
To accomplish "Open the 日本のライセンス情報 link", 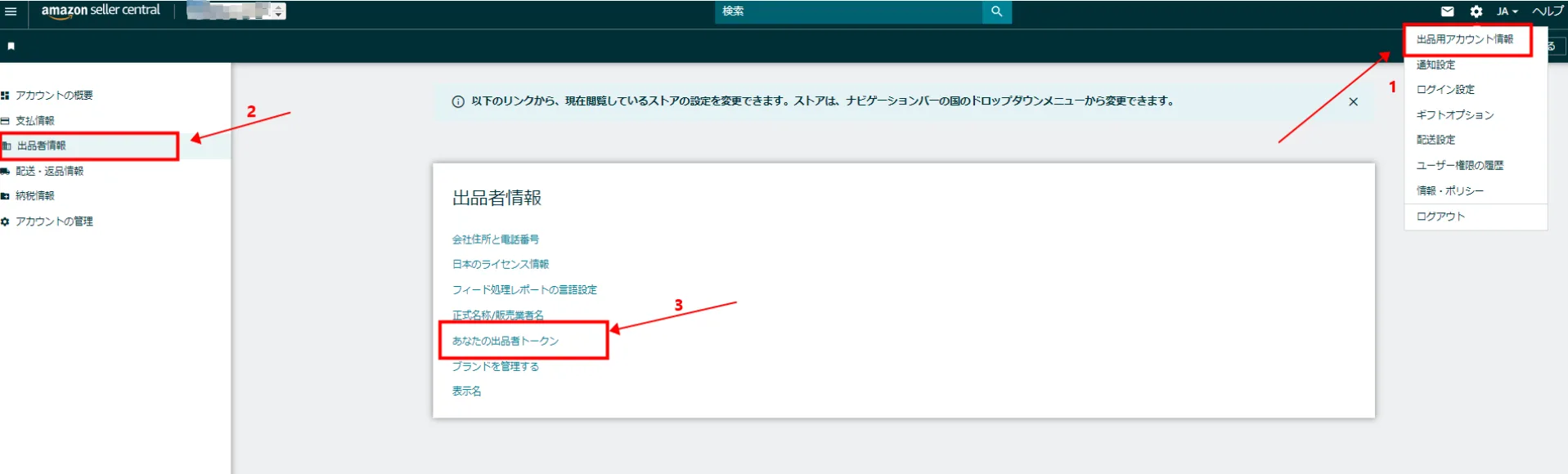I will tap(501, 264).
